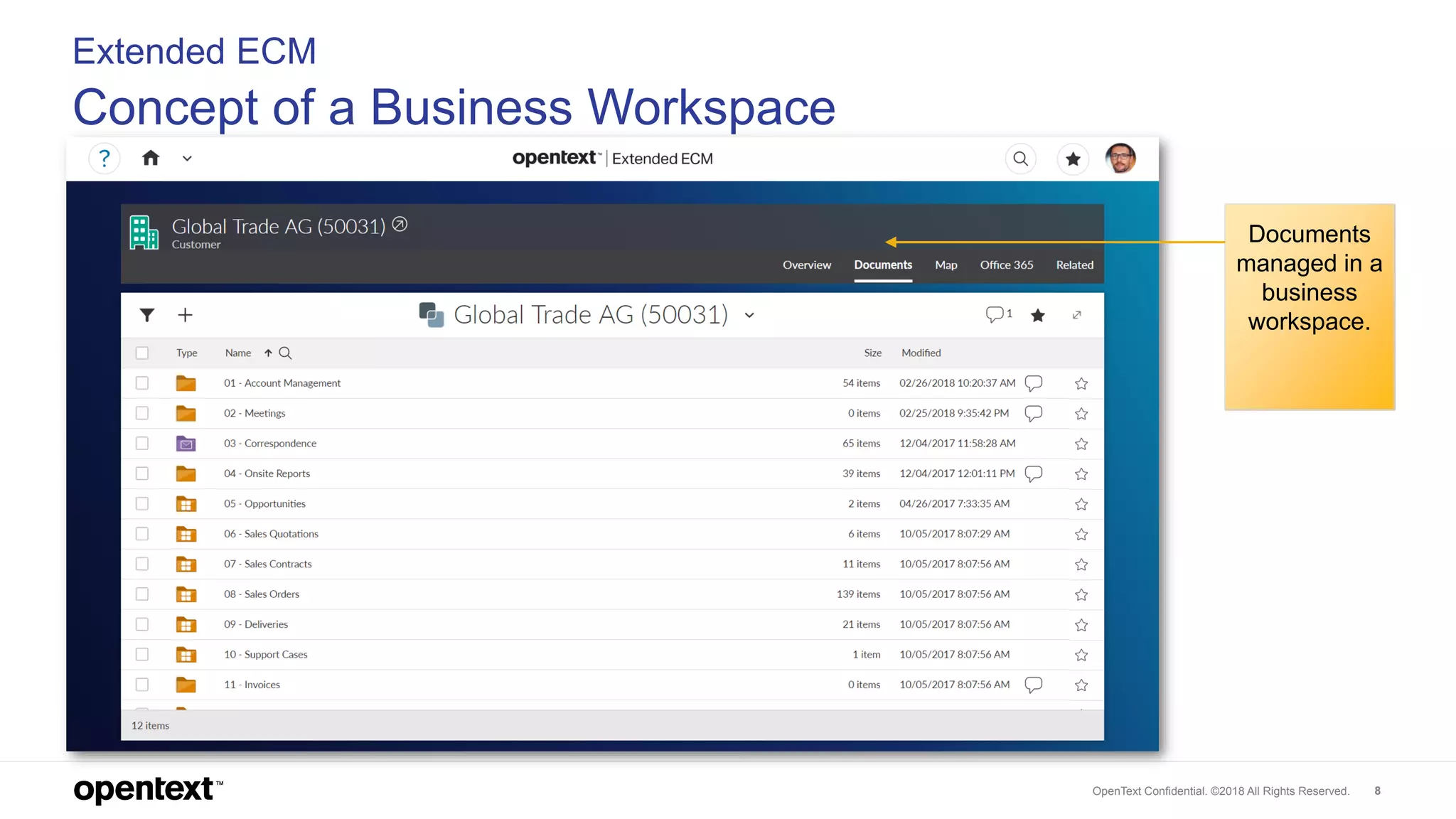The height and width of the screenshot is (819, 1456).
Task: Open the help question mark icon
Action: point(105,159)
